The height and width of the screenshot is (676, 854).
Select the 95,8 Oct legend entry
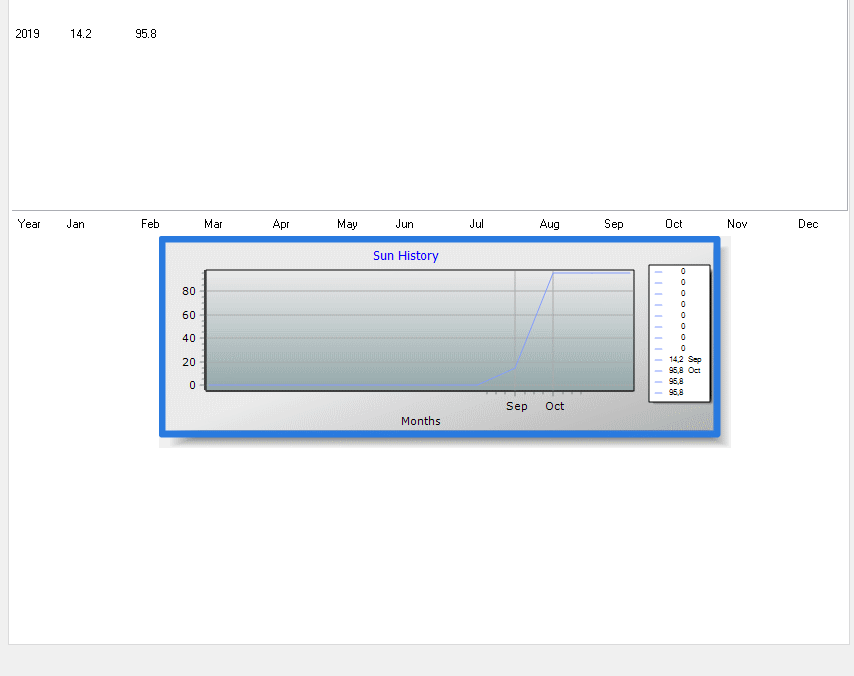(684, 370)
